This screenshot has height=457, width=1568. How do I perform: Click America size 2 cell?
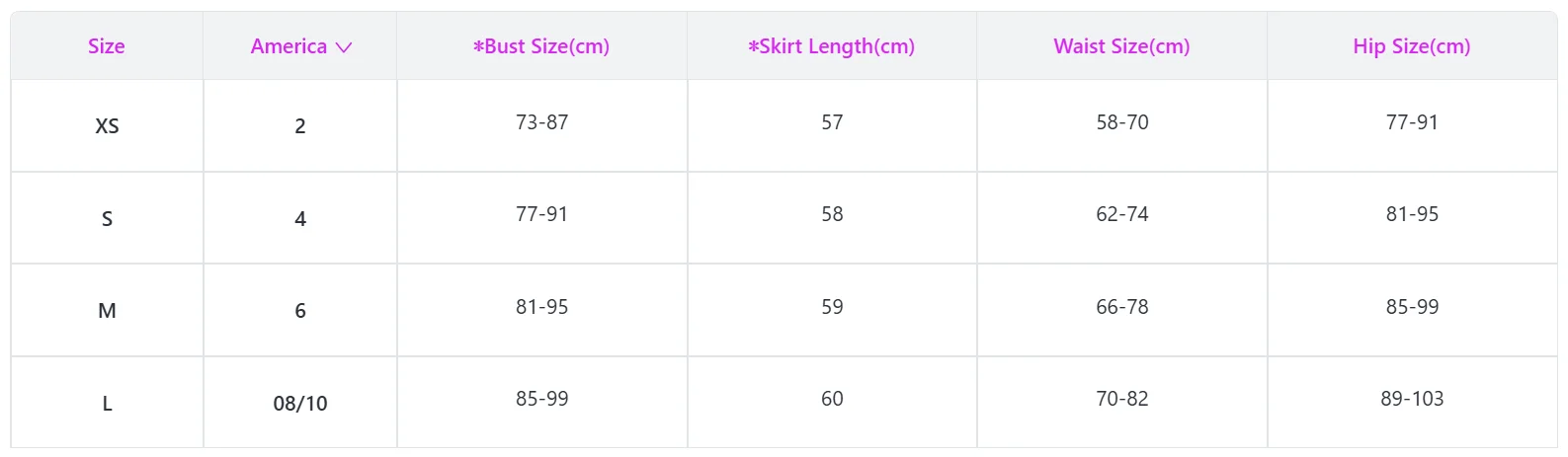[300, 126]
